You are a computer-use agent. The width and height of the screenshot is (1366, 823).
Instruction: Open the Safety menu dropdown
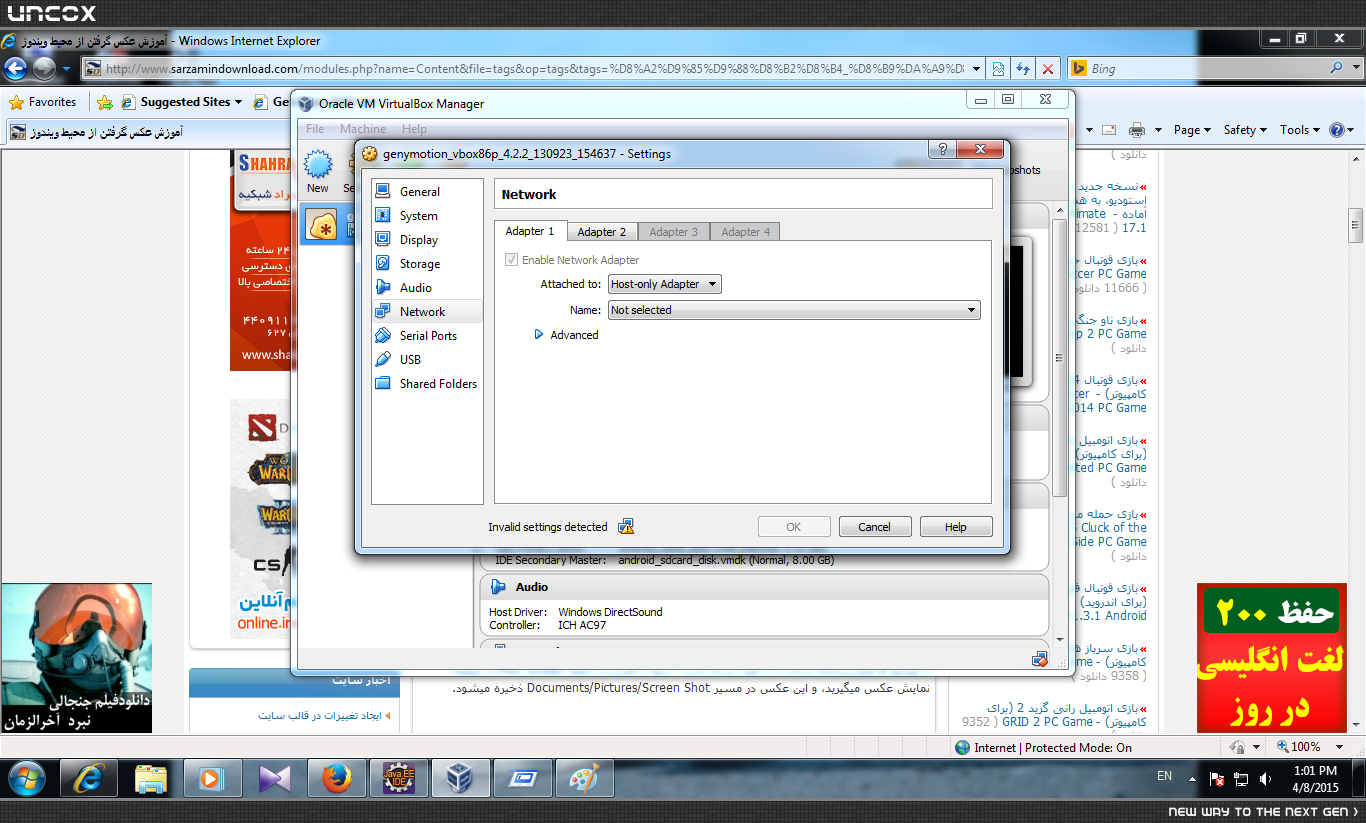point(1245,130)
